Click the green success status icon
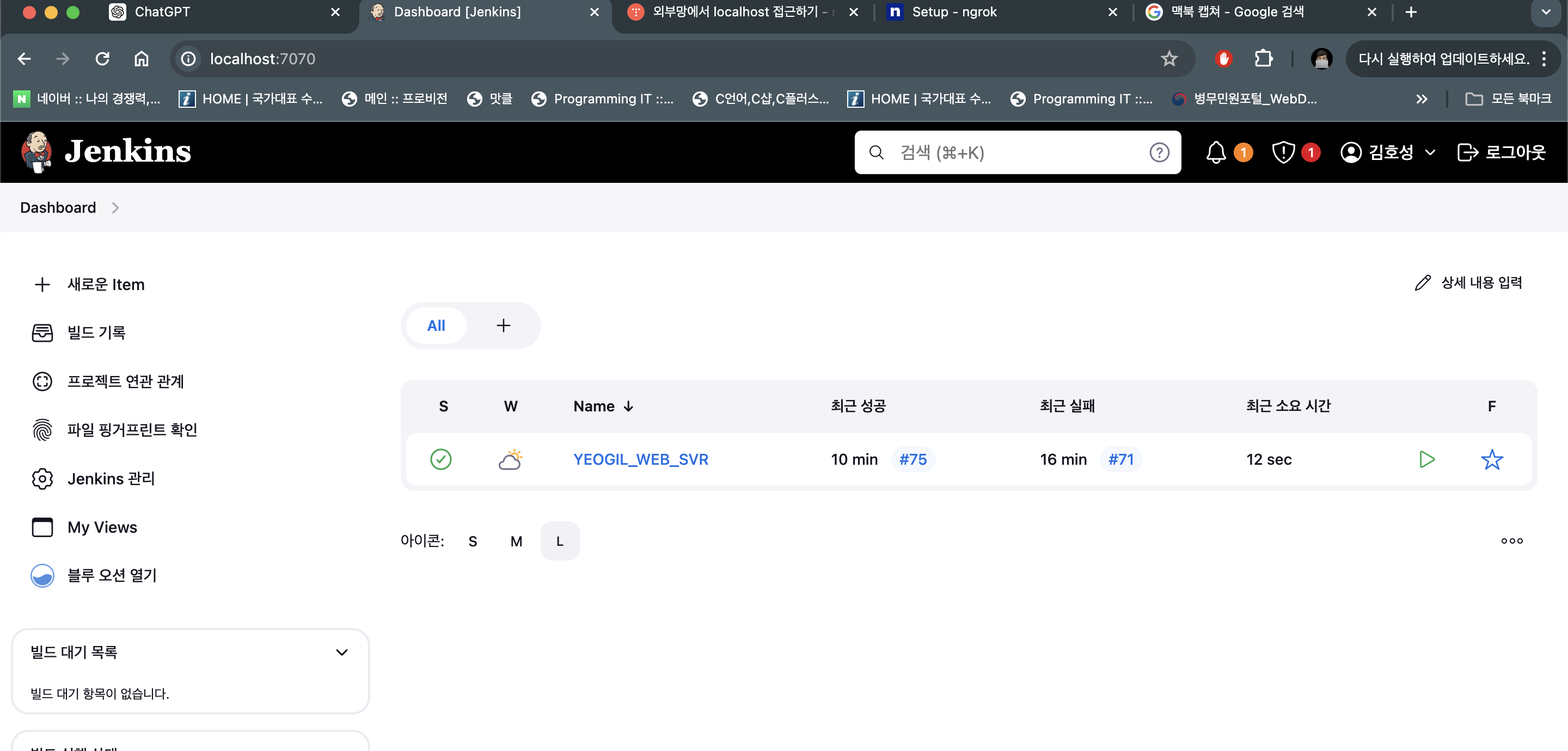This screenshot has width=1568, height=751. (440, 459)
